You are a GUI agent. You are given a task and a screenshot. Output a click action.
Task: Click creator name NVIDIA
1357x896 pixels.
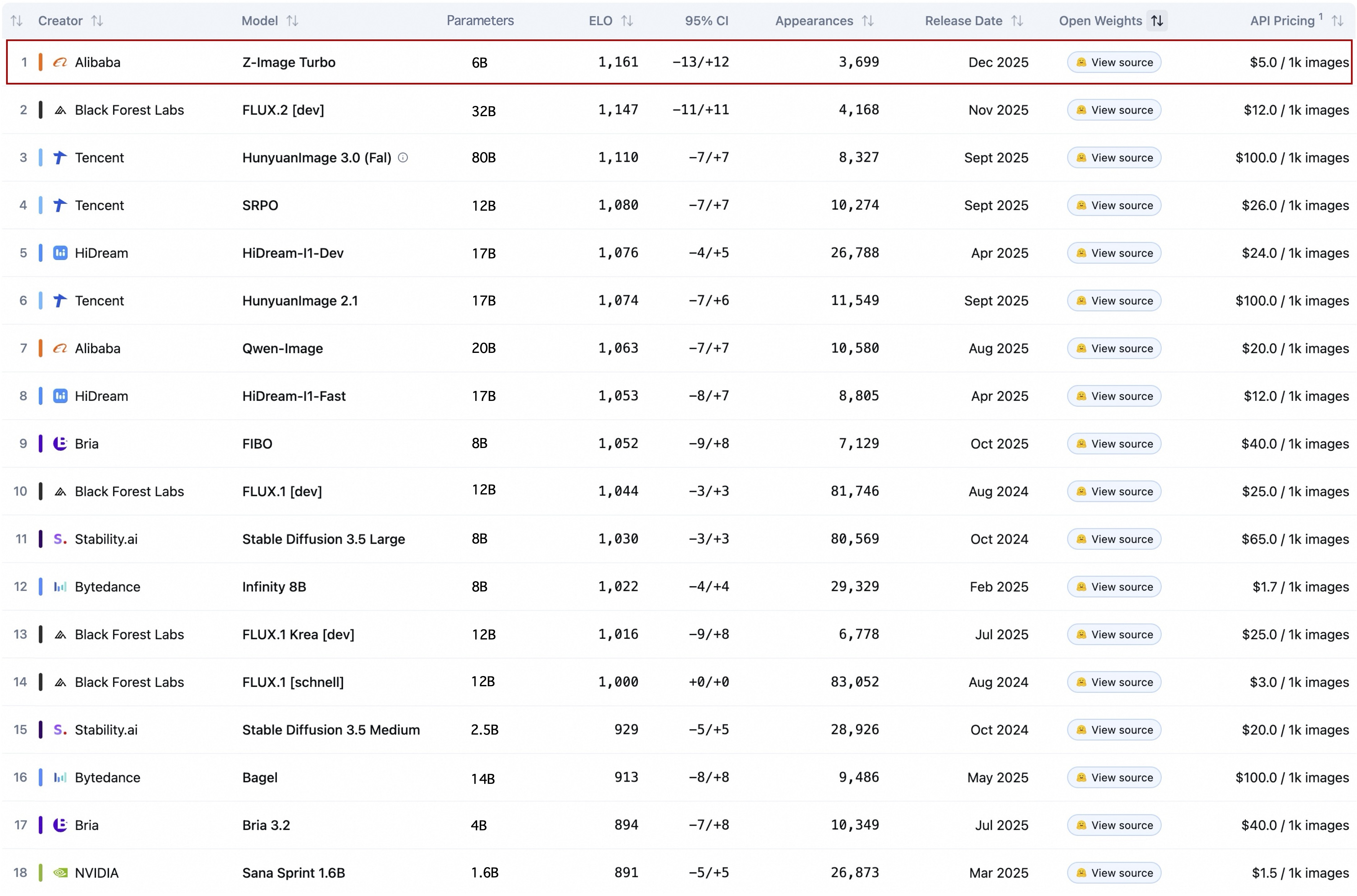tap(97, 873)
